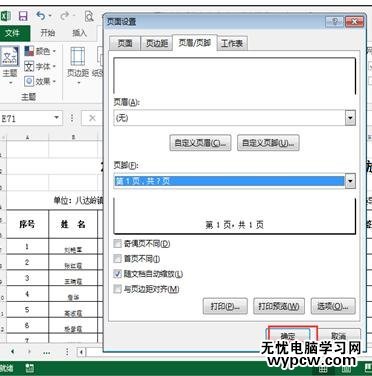Enable 与页边距对齐 checkbox
The width and height of the screenshot is (372, 376).
(117, 289)
